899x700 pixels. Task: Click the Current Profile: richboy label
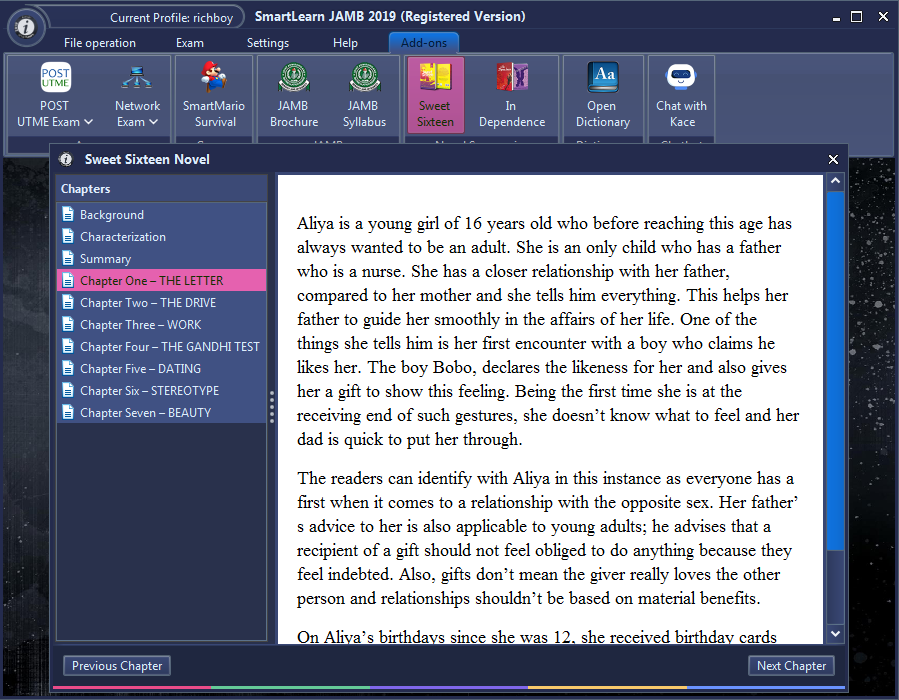pyautogui.click(x=171, y=18)
